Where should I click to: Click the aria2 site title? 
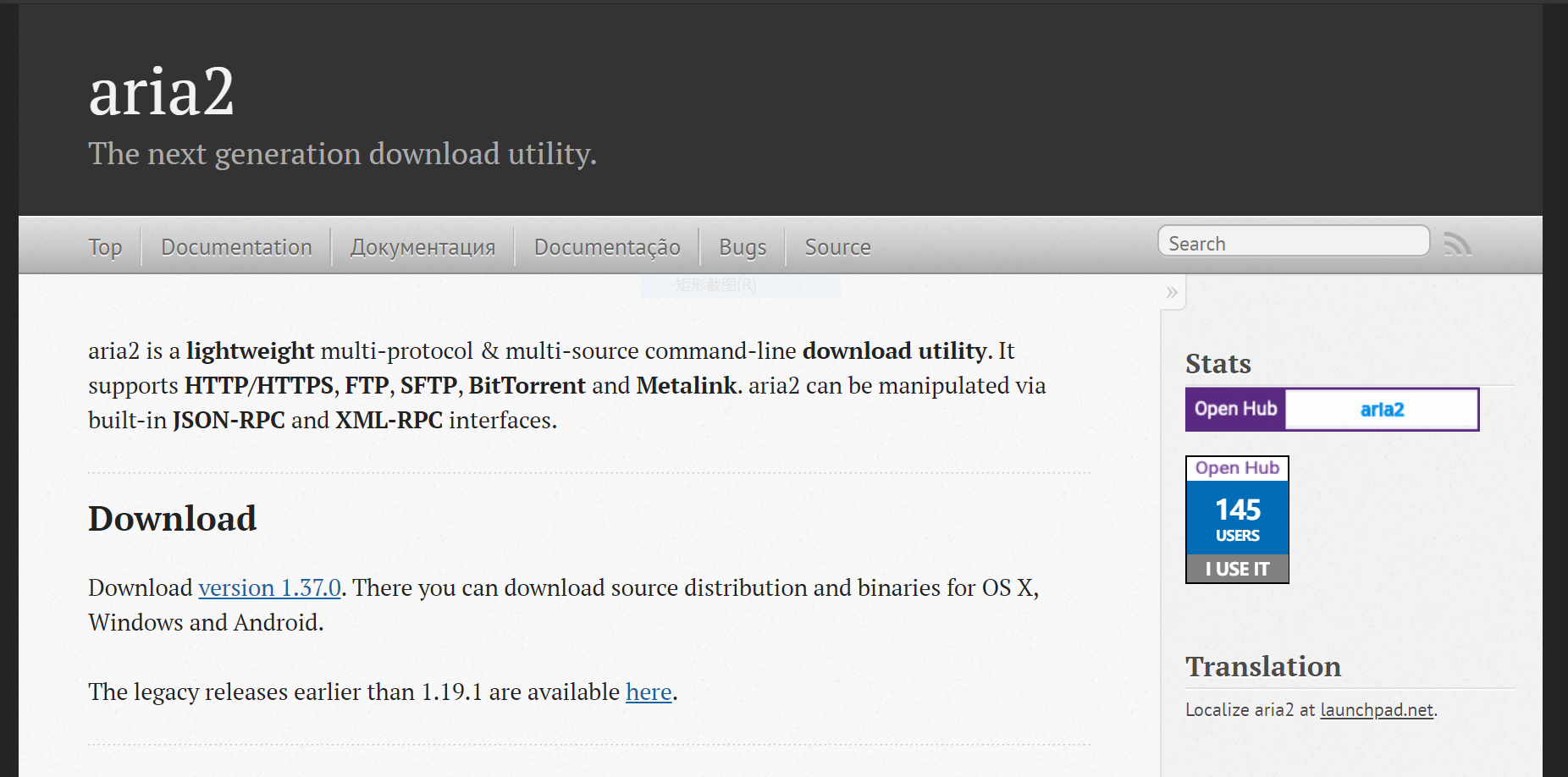162,91
